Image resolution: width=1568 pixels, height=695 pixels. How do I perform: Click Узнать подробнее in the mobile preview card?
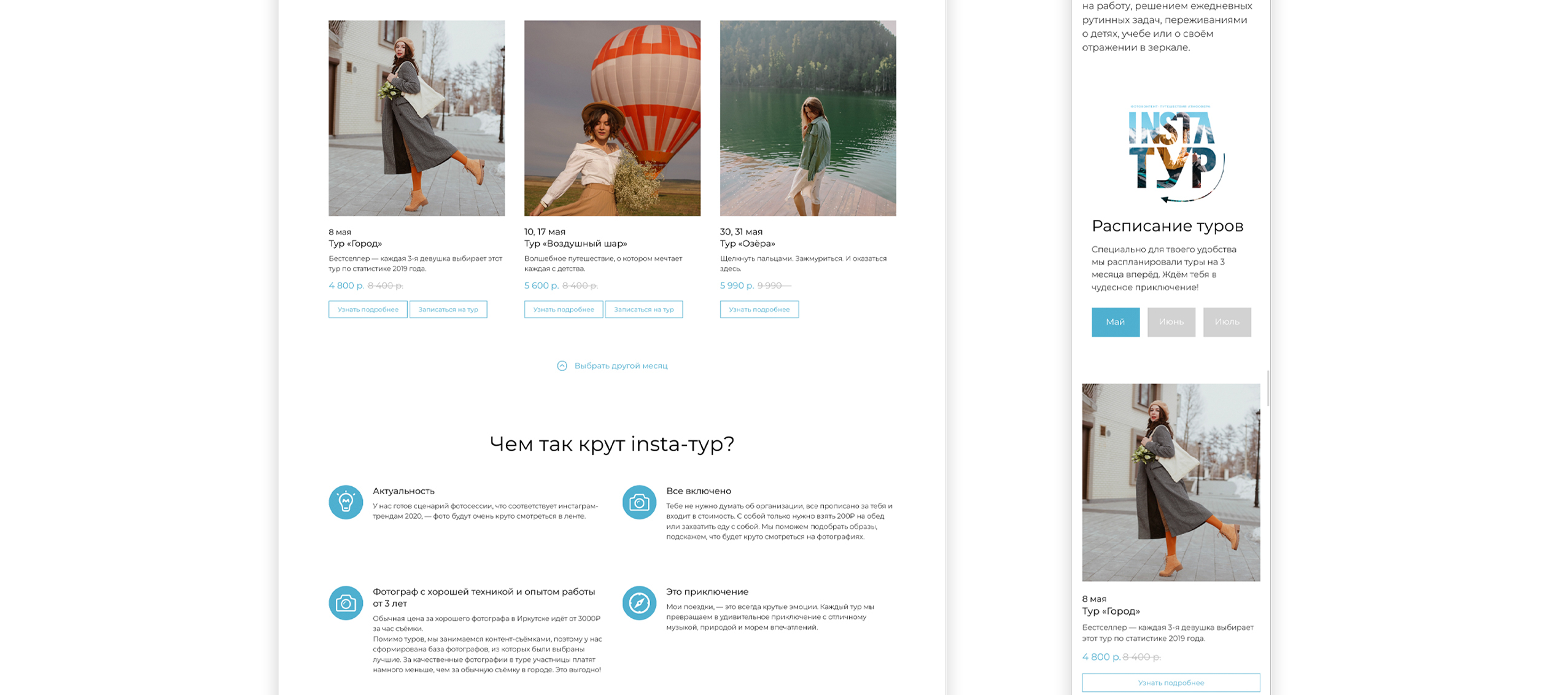click(x=1171, y=683)
